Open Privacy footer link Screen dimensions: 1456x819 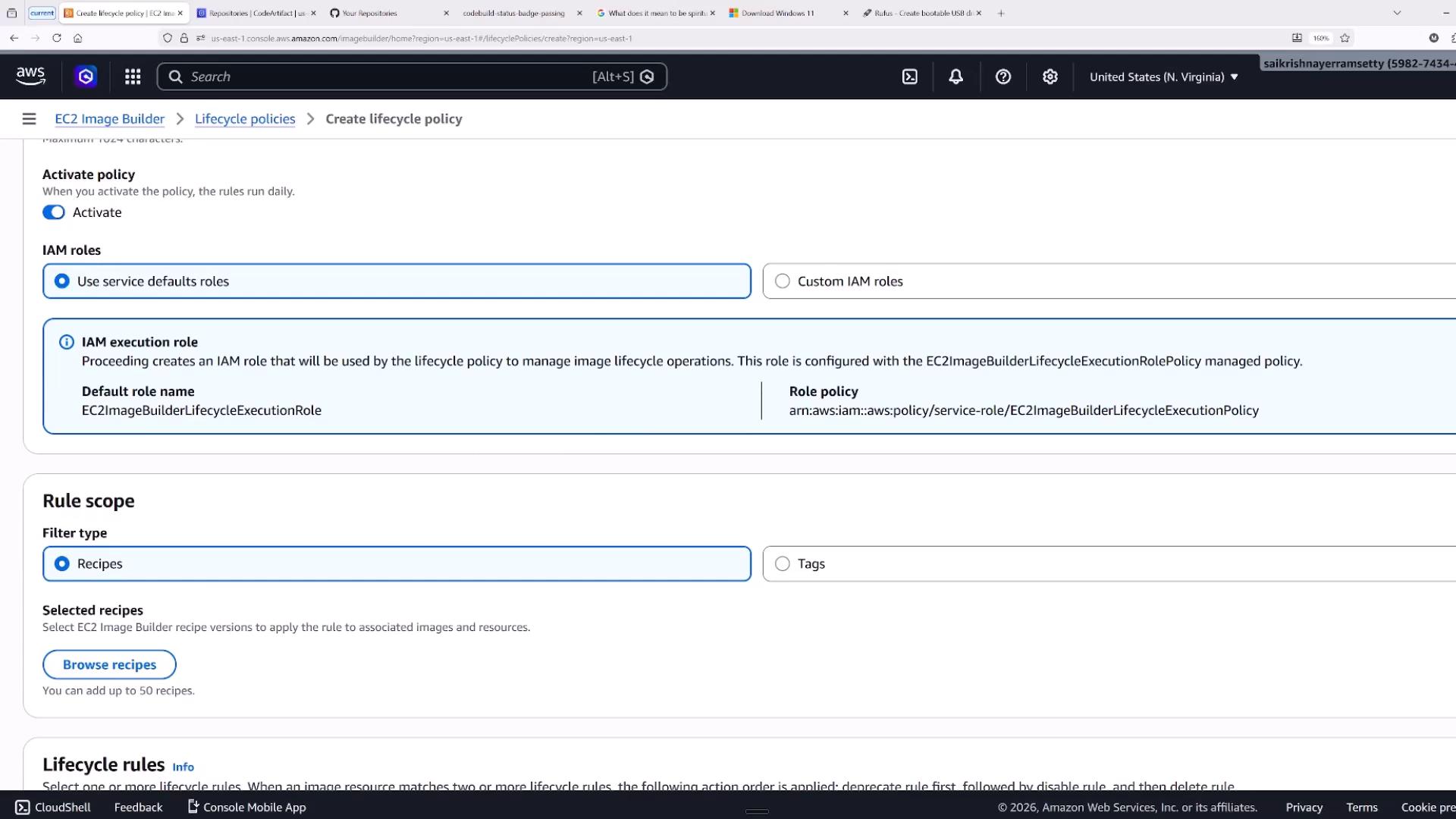1304,807
